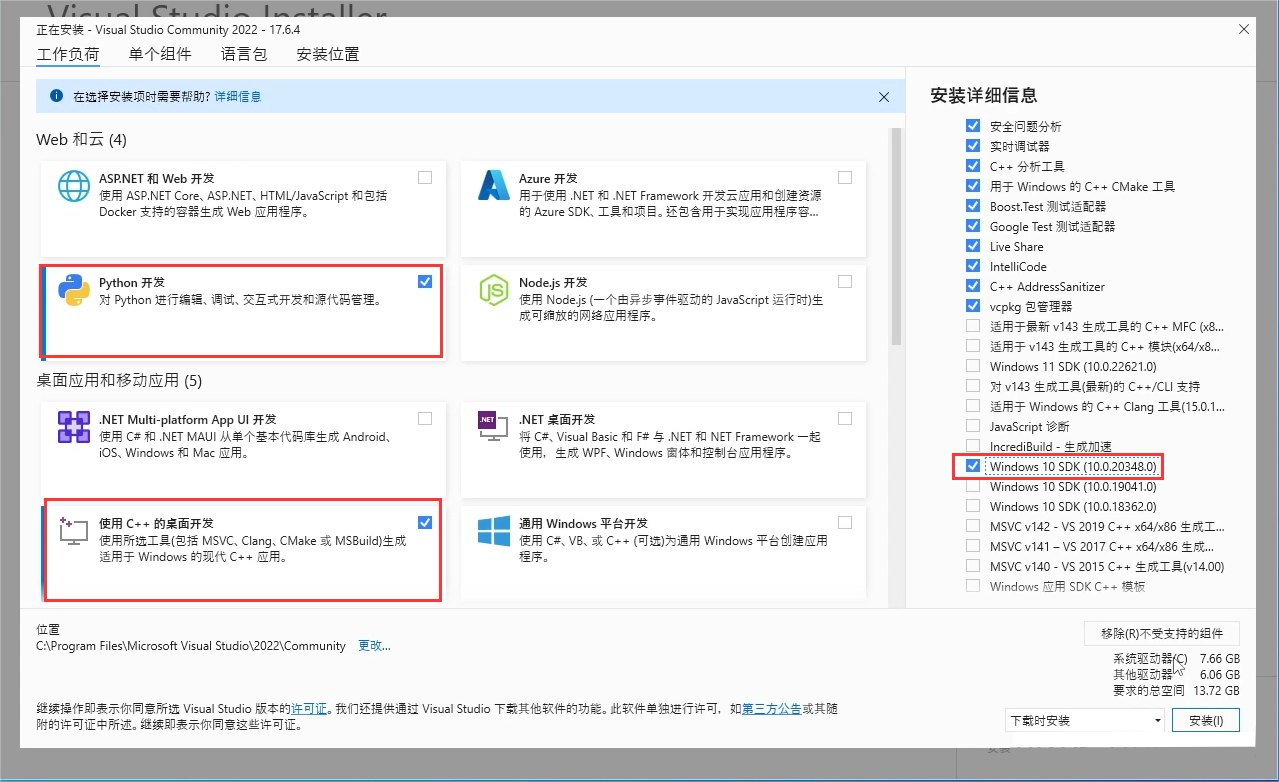The width and height of the screenshot is (1279, 782).
Task: Uncheck Windows 10 SDK (10.0.20348.0)
Action: point(972,466)
